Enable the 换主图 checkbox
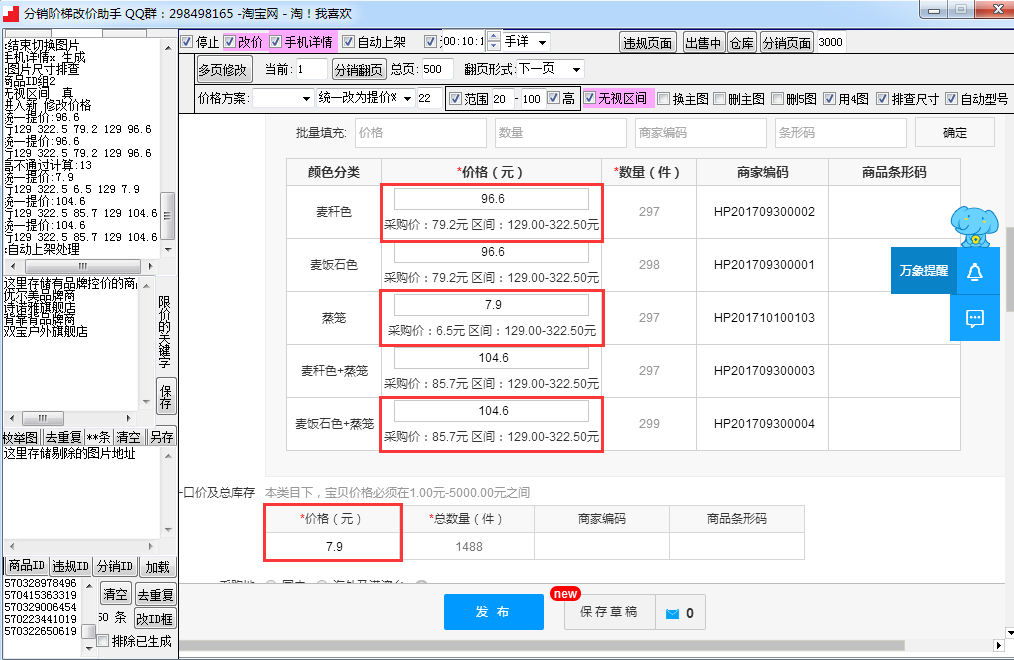This screenshot has height=660, width=1014. [x=663, y=99]
